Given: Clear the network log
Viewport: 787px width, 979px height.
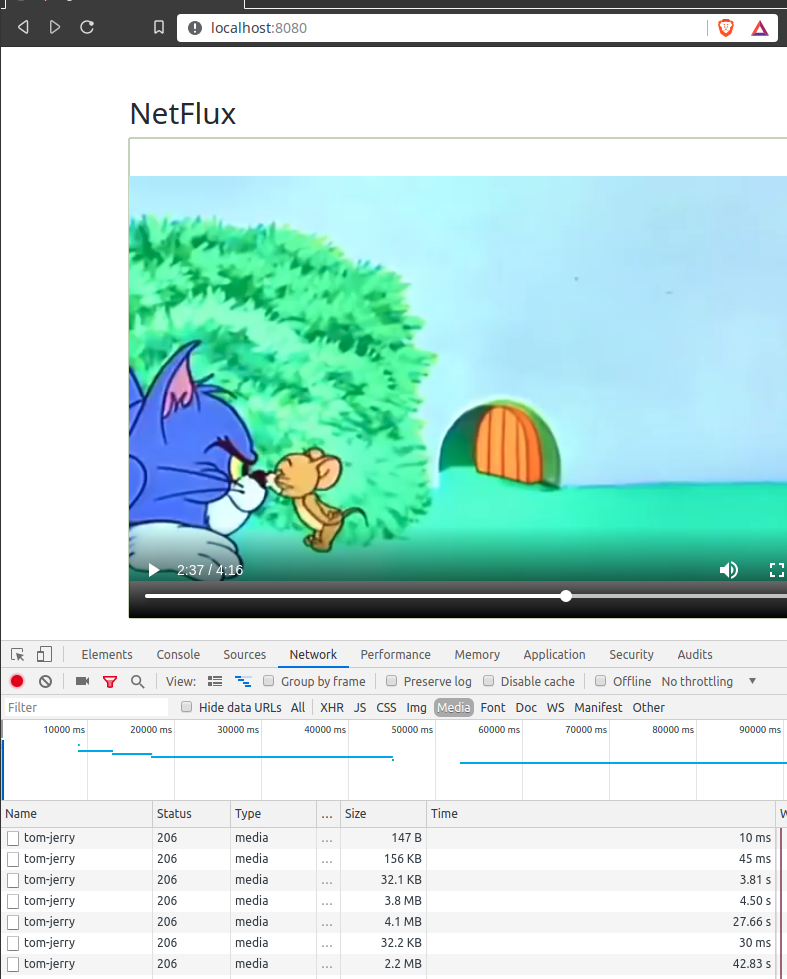Looking at the screenshot, I should (x=45, y=681).
